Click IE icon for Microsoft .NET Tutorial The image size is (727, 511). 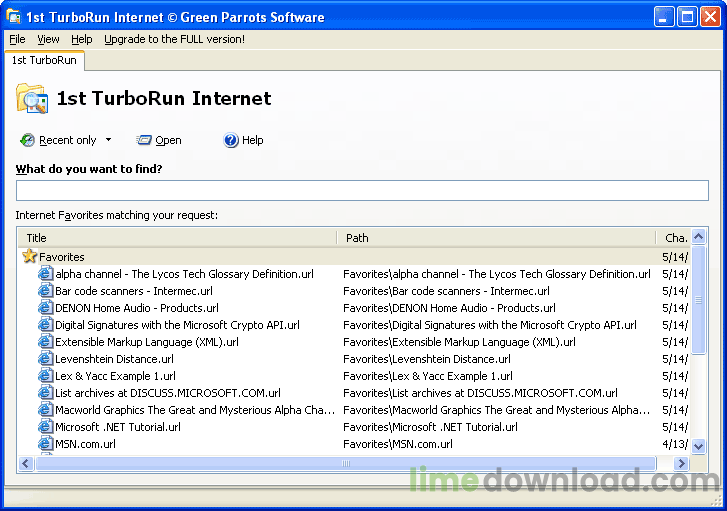coord(45,427)
